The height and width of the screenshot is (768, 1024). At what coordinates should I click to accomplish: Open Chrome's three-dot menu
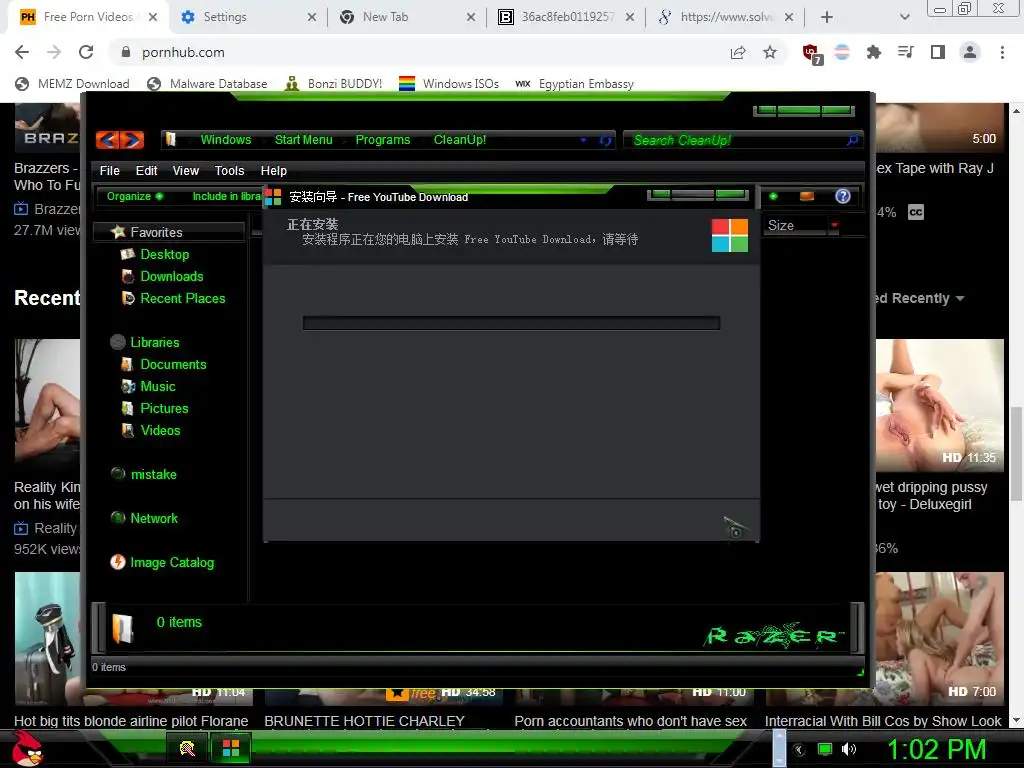pyautogui.click(x=1002, y=52)
